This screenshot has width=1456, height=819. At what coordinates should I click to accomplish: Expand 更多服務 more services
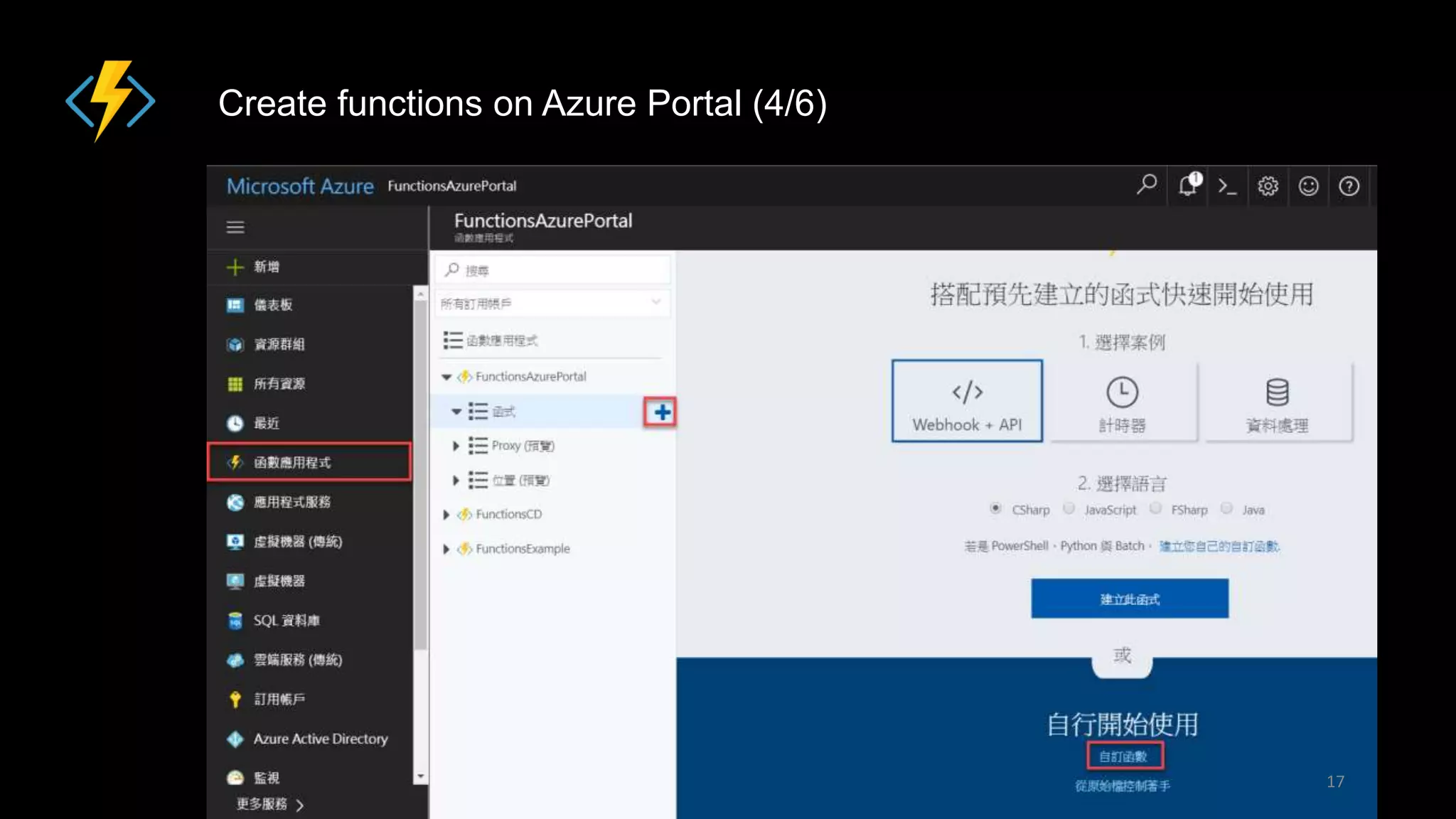pyautogui.click(x=270, y=804)
